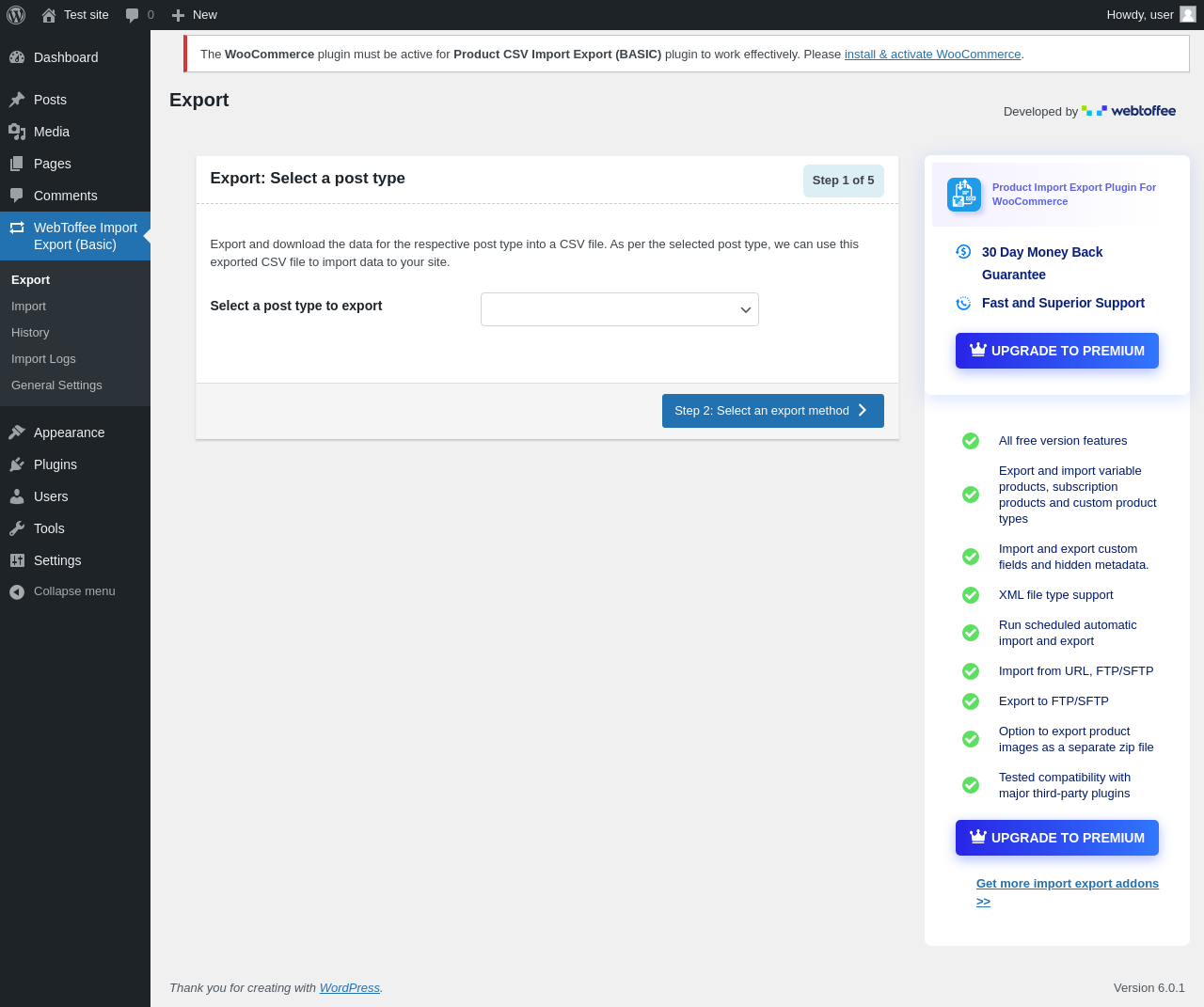Click the Export and import variable products text
Screen dimensions: 1204x1007
coord(1078,495)
